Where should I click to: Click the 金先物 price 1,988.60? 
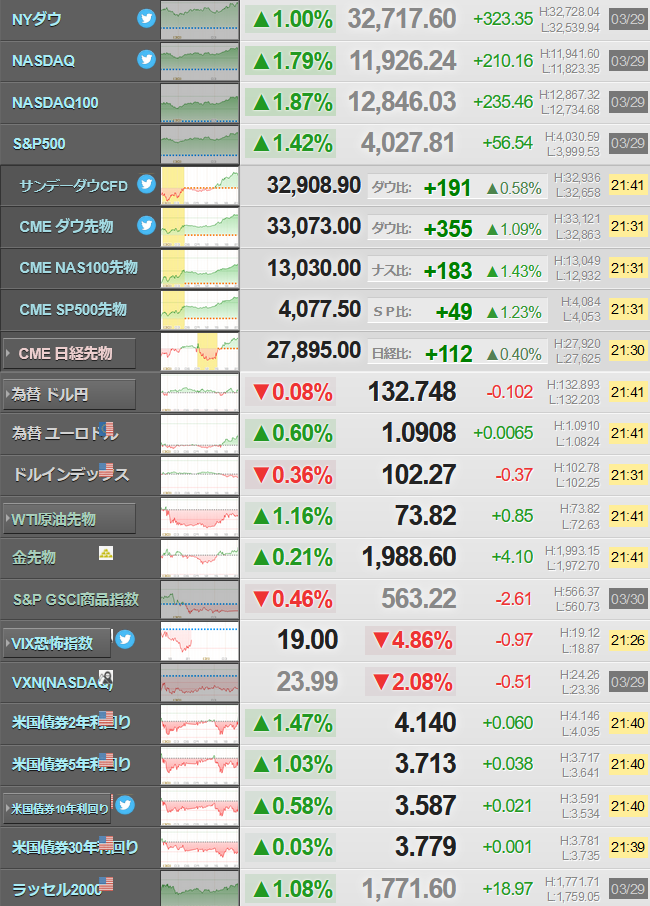tap(409, 557)
